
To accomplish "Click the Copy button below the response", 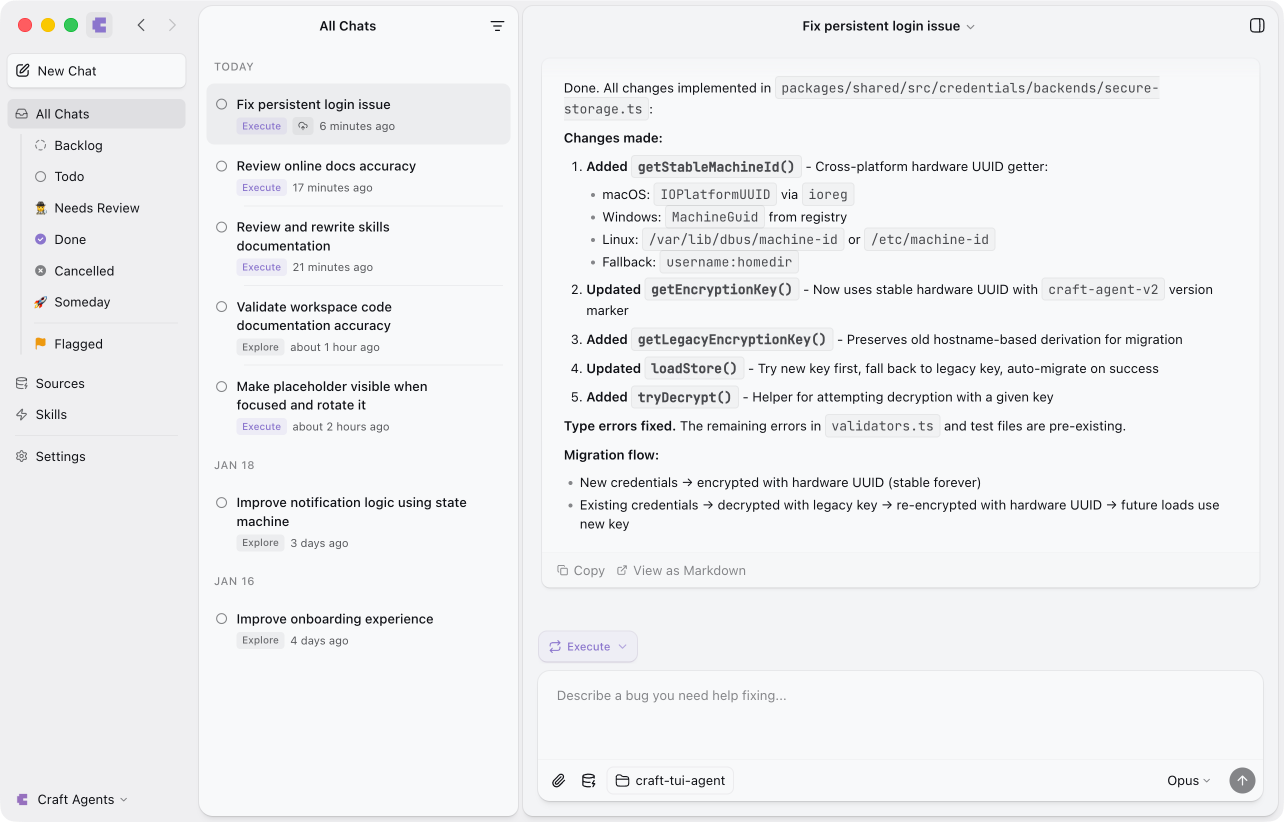I will click(x=580, y=570).
